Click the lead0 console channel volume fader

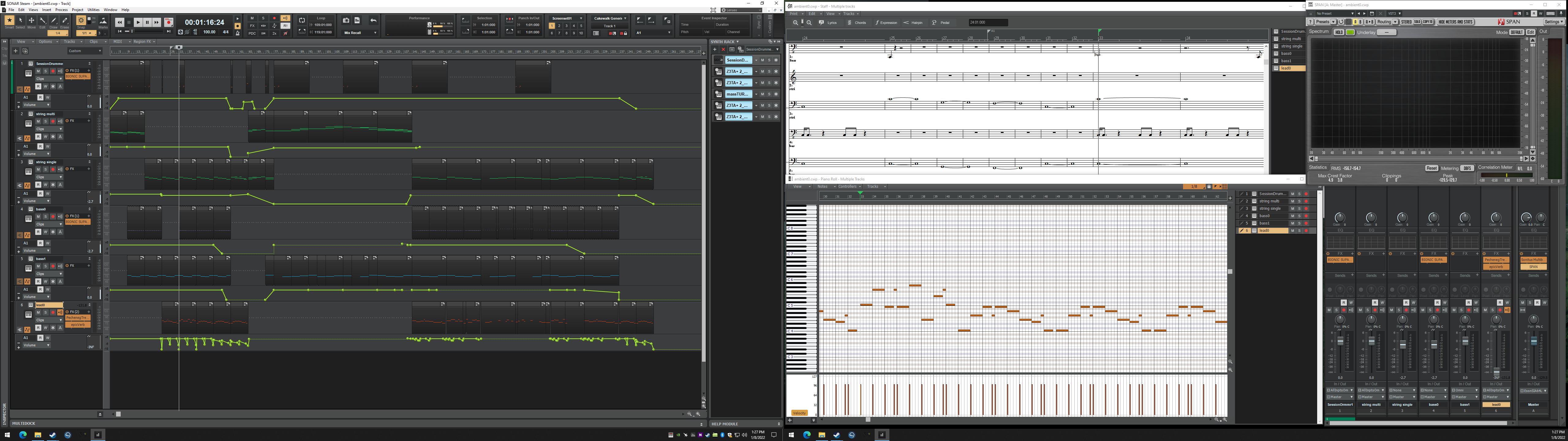[x=1496, y=372]
